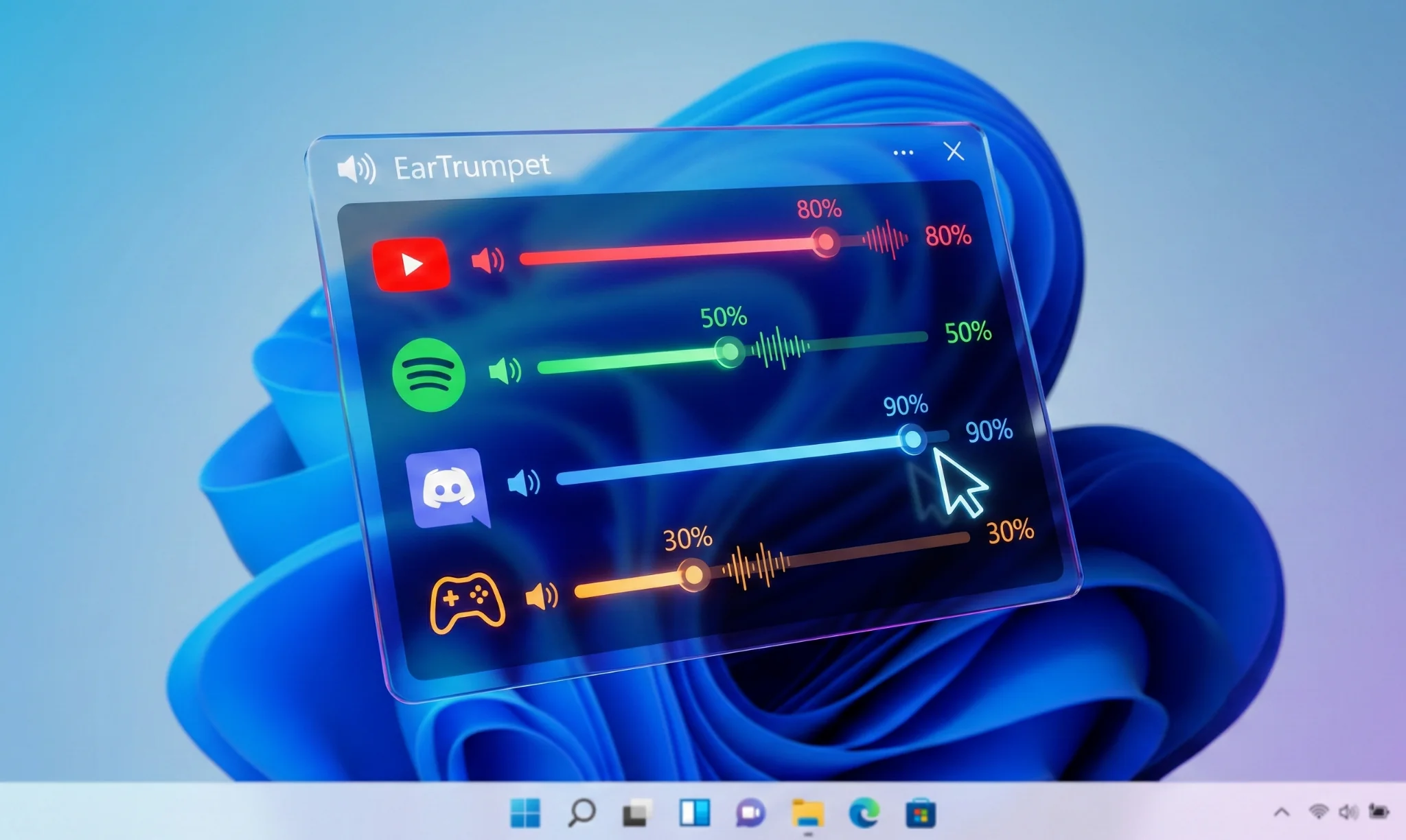
Task: Click the green Spotify volume slider knob
Action: (x=729, y=352)
